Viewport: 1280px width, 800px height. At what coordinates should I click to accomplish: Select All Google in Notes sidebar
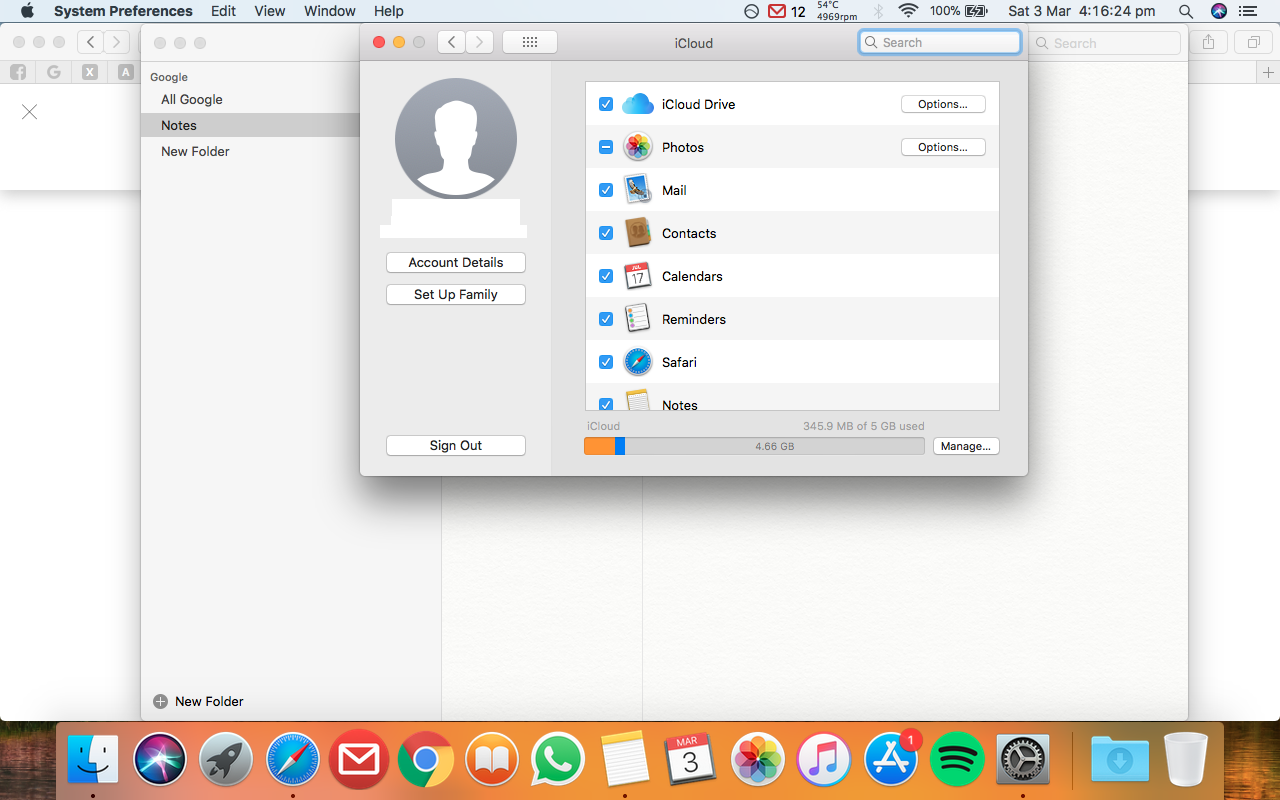tap(192, 100)
